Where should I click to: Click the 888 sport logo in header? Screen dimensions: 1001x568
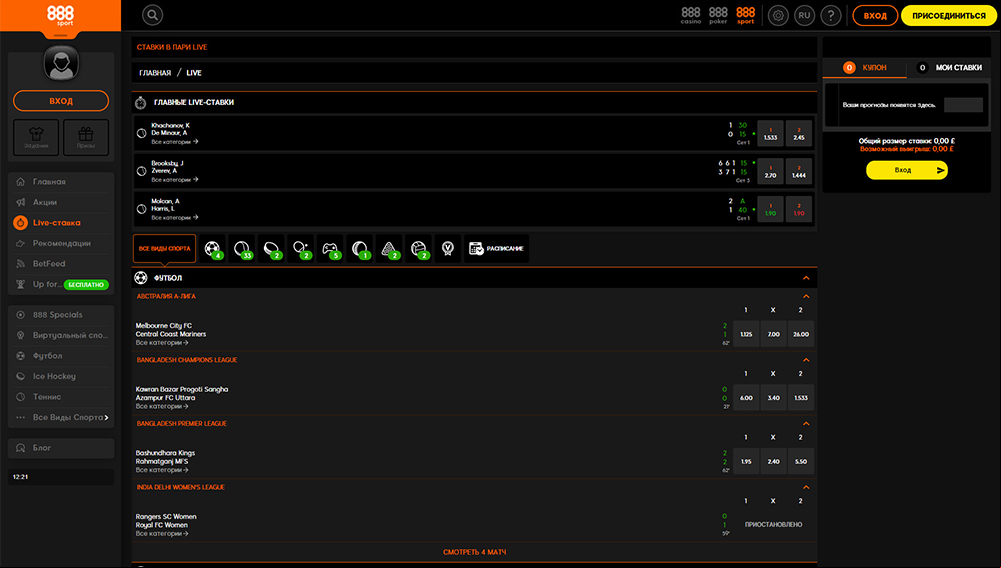(x=745, y=15)
